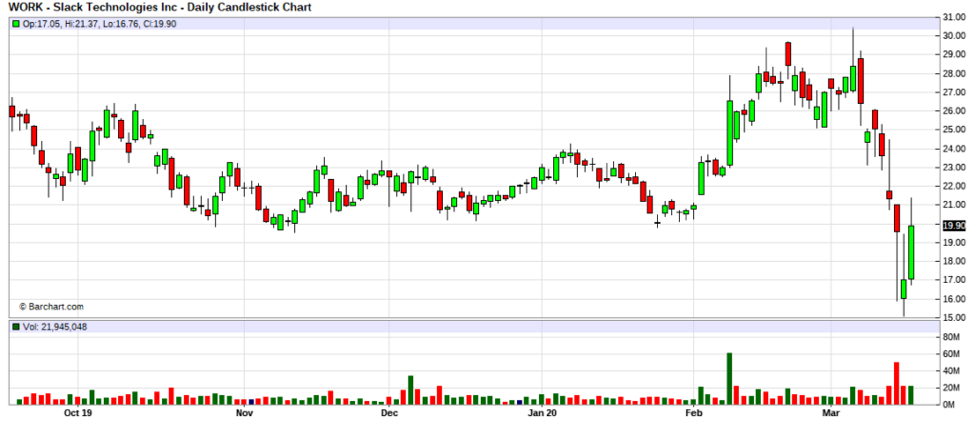The width and height of the screenshot is (974, 437).
Task: Click the 25.00 price axis label
Action: pos(954,129)
